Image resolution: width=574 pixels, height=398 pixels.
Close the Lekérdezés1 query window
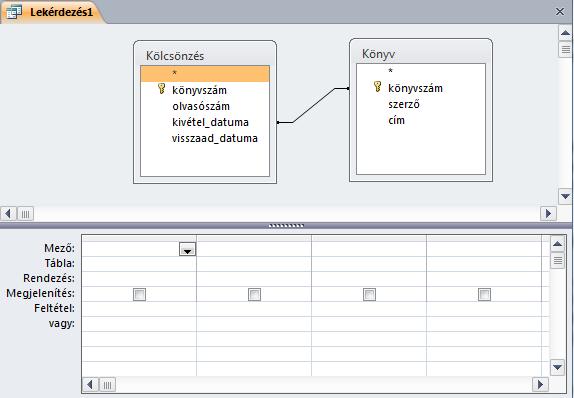[x=559, y=12]
